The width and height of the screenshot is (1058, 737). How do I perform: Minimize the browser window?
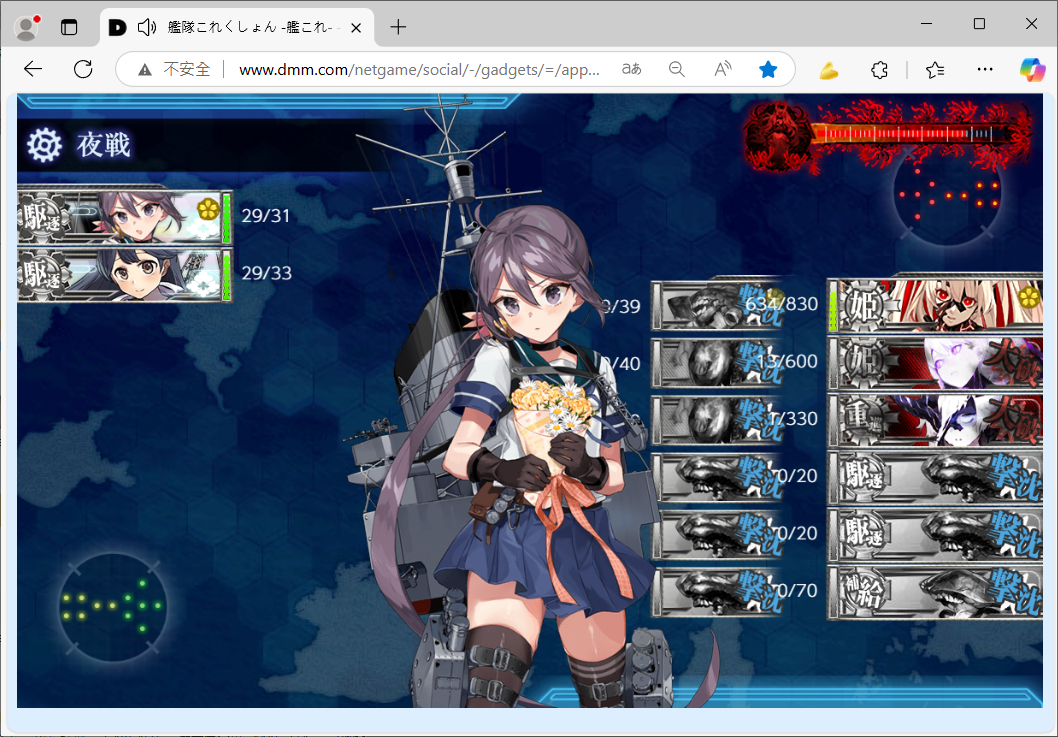click(x=927, y=24)
